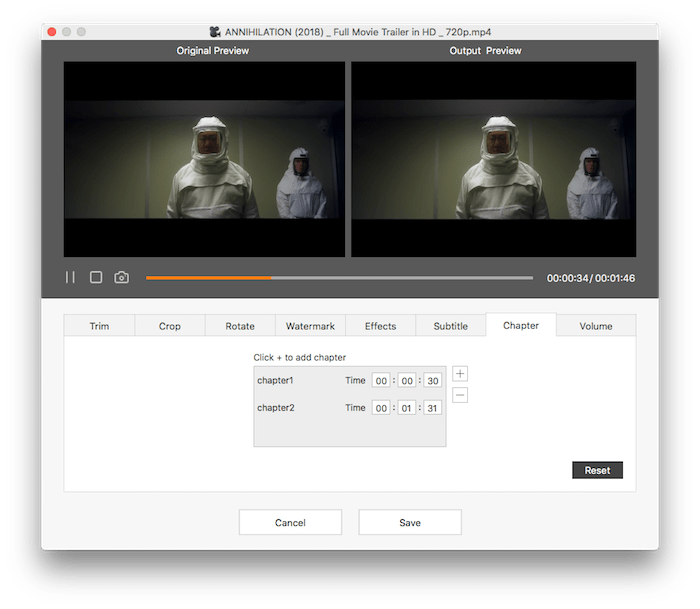Click chapter2 minutes field showing 01

click(407, 408)
